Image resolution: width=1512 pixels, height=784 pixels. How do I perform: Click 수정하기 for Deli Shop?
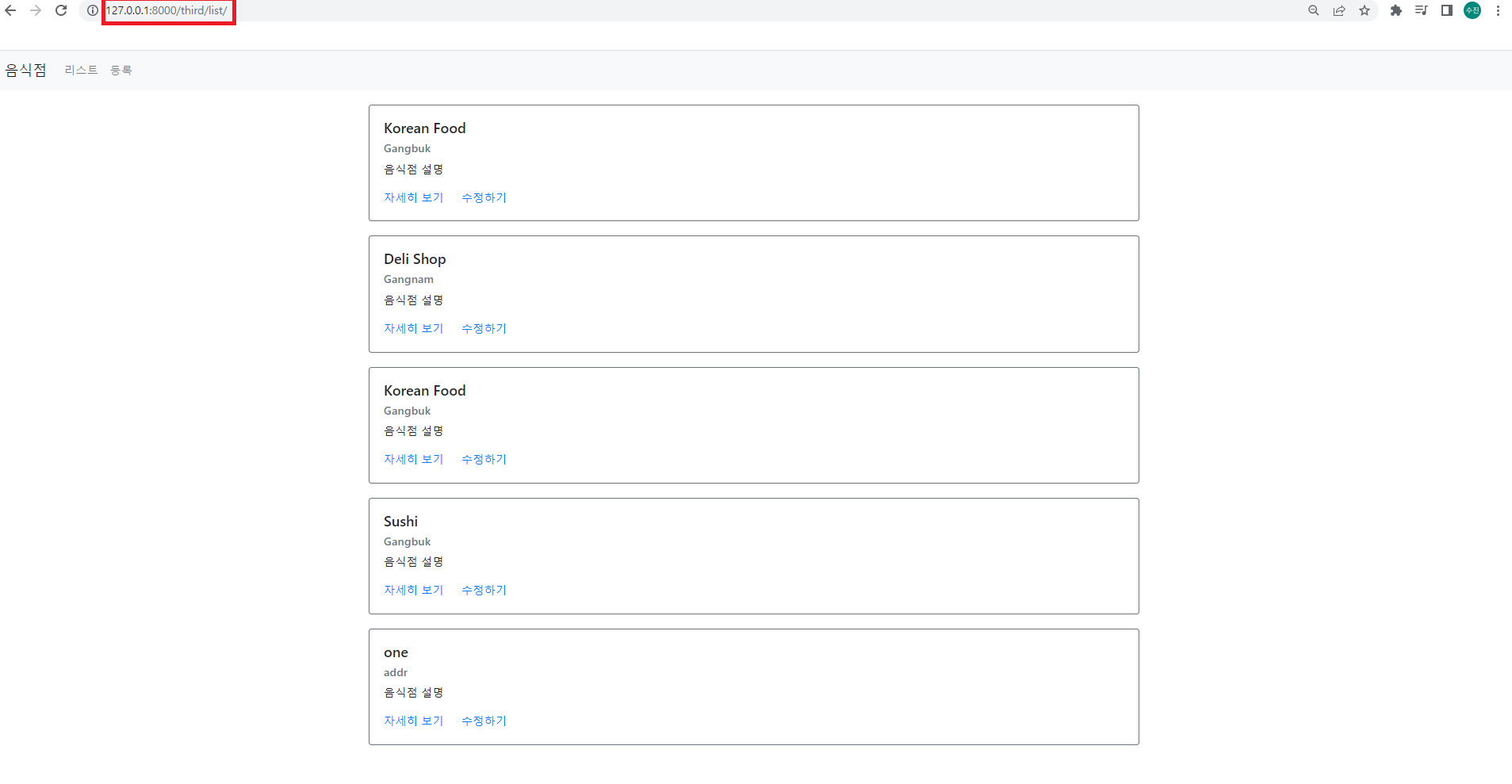[484, 328]
